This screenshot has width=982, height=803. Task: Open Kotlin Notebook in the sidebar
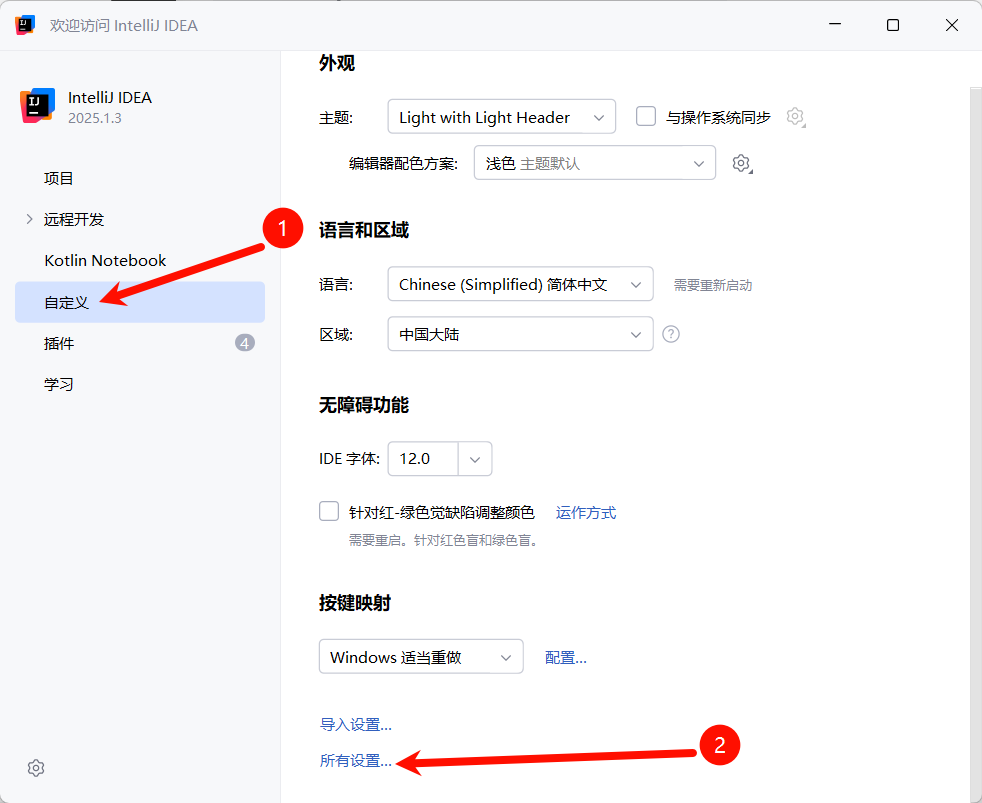click(105, 261)
